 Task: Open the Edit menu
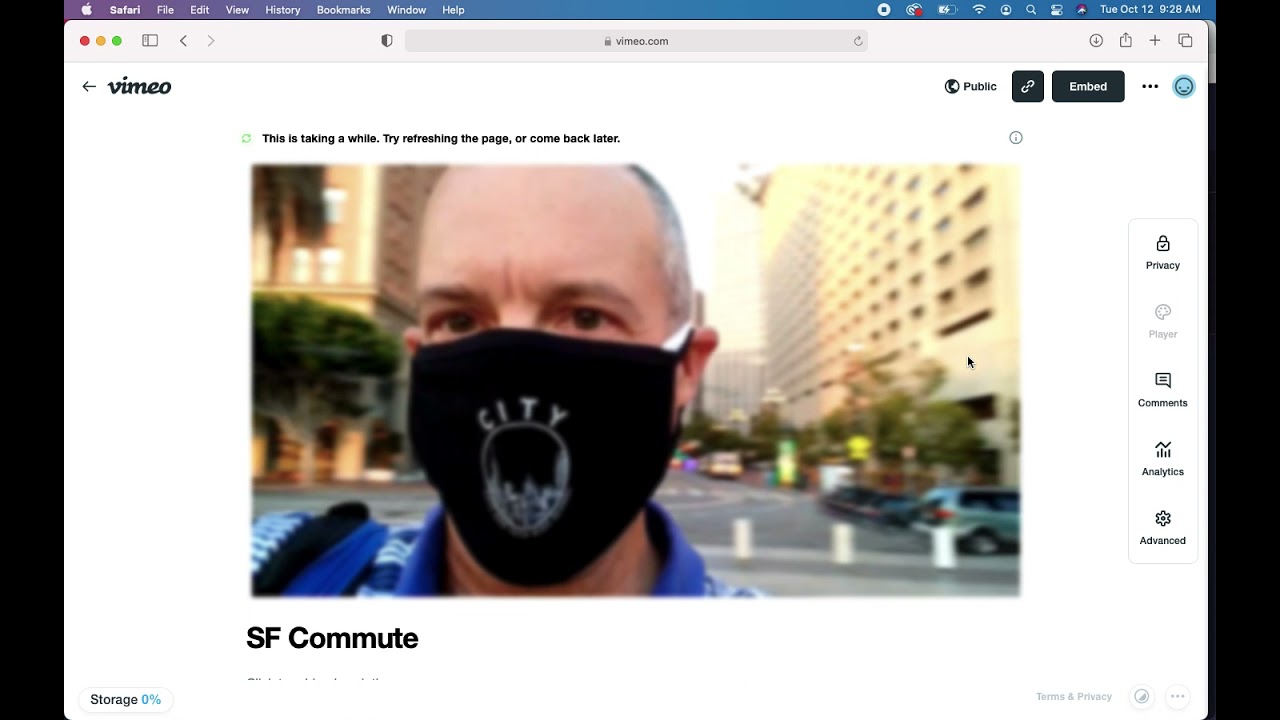200,10
